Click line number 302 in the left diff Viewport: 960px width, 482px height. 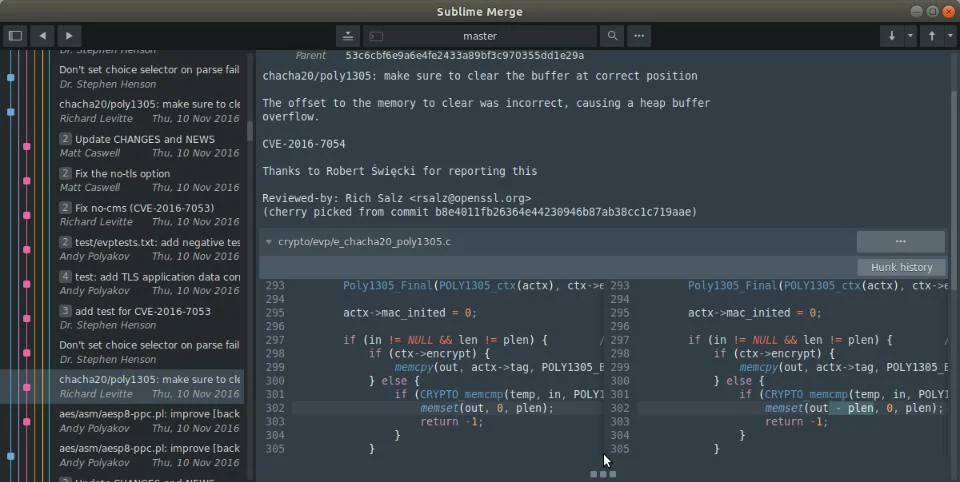point(275,409)
